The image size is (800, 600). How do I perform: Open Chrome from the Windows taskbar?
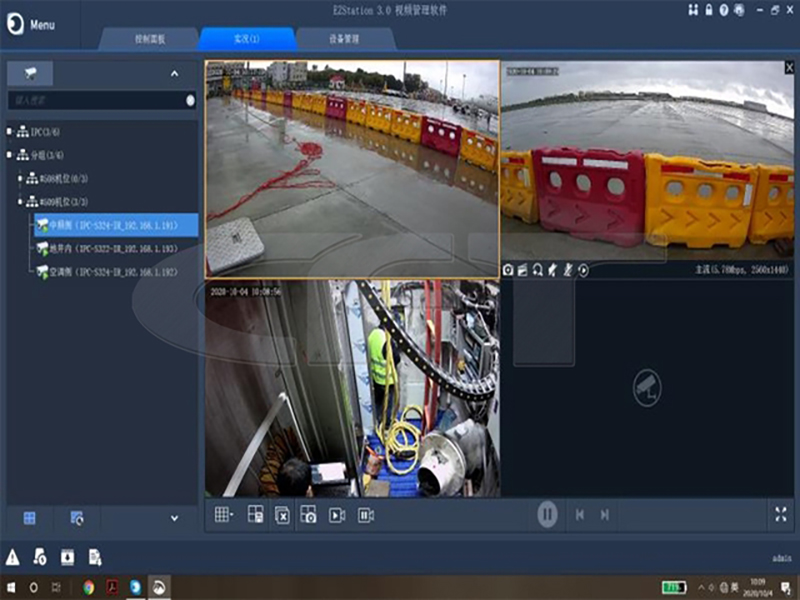pyautogui.click(x=89, y=587)
